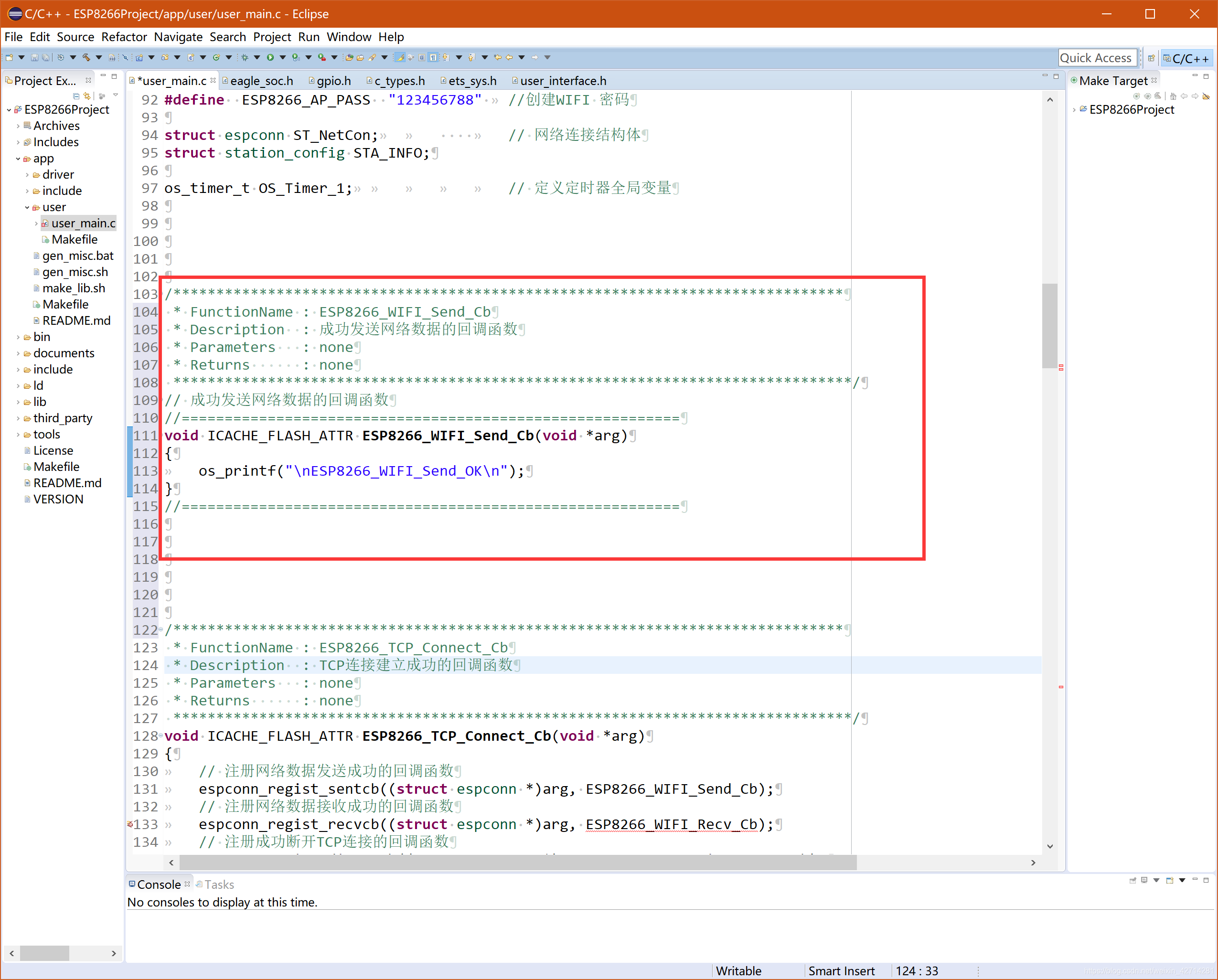
Task: Click the Build hammer icon
Action: 86,58
